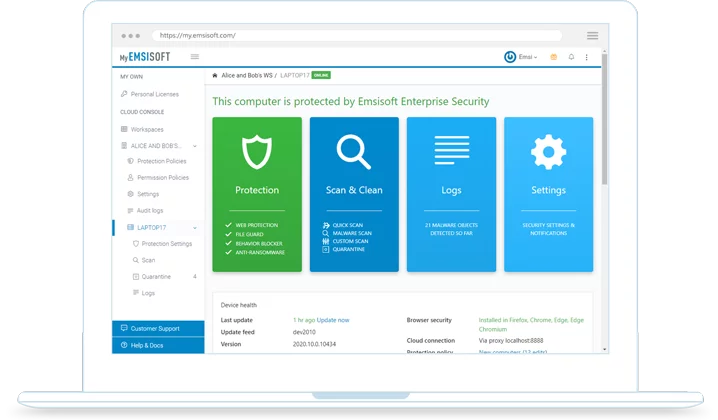Open the Scan & Clean tile label
718x420 pixels.
pos(354,190)
